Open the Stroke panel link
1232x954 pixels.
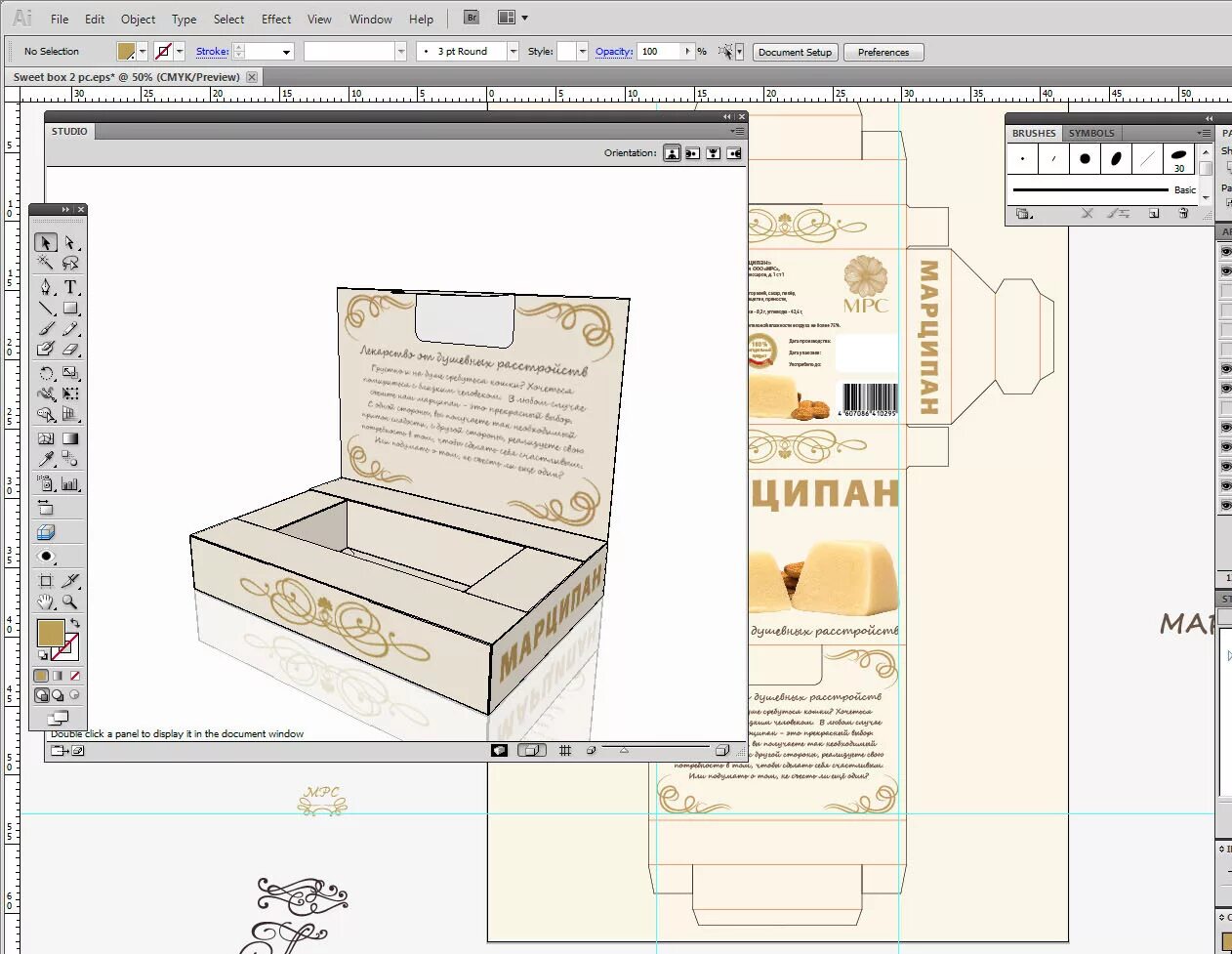coord(212,52)
